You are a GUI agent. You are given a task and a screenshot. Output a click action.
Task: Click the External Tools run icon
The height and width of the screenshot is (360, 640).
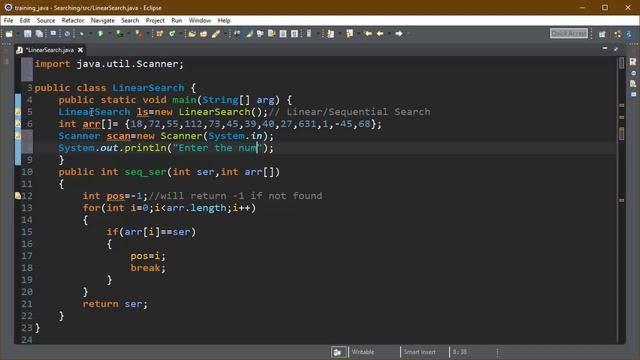tap(139, 34)
